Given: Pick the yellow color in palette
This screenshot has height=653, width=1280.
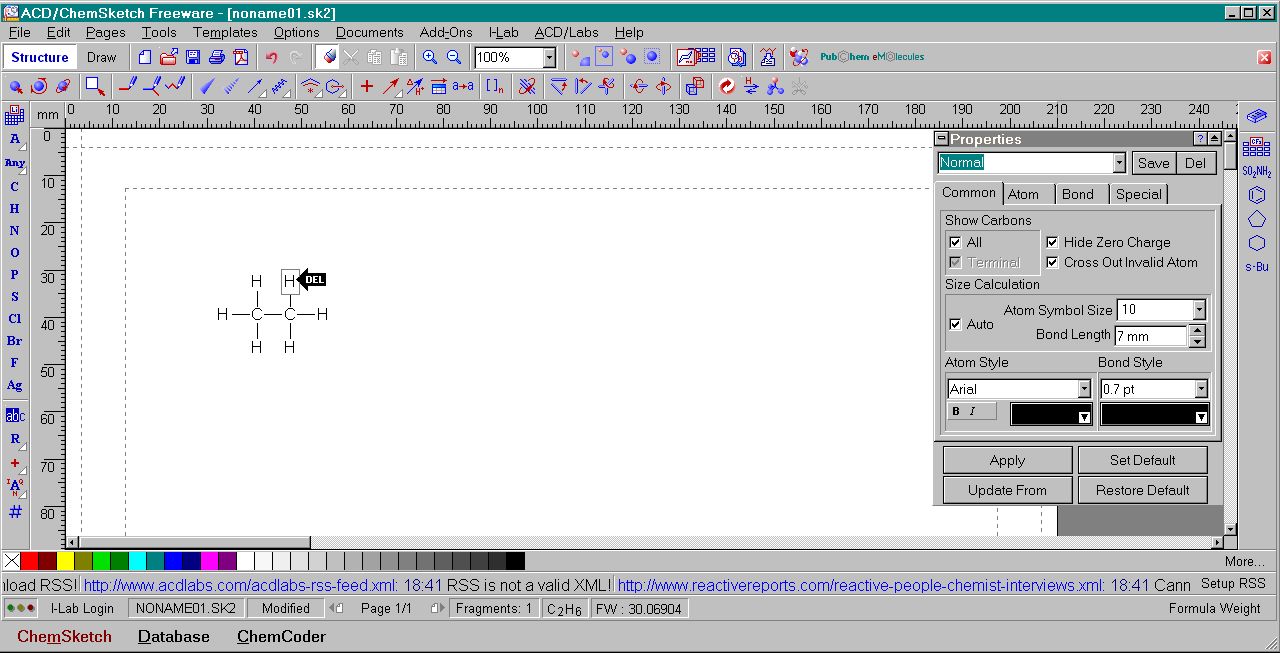Looking at the screenshot, I should click(65, 561).
